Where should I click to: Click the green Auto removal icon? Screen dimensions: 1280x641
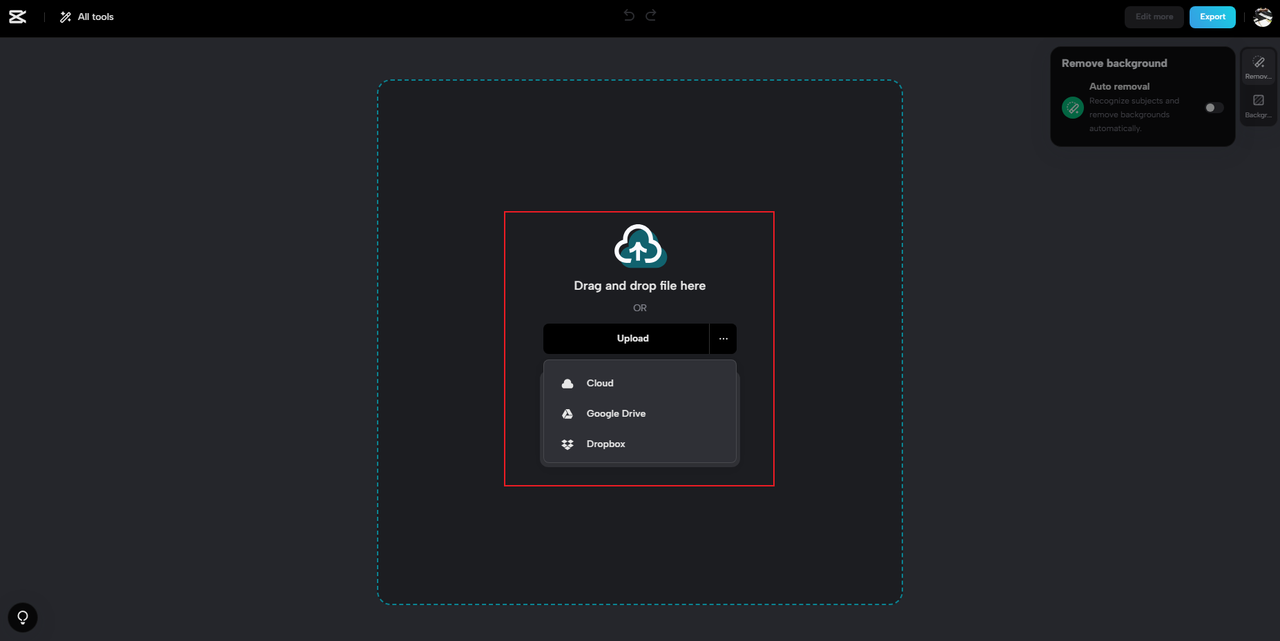1073,108
